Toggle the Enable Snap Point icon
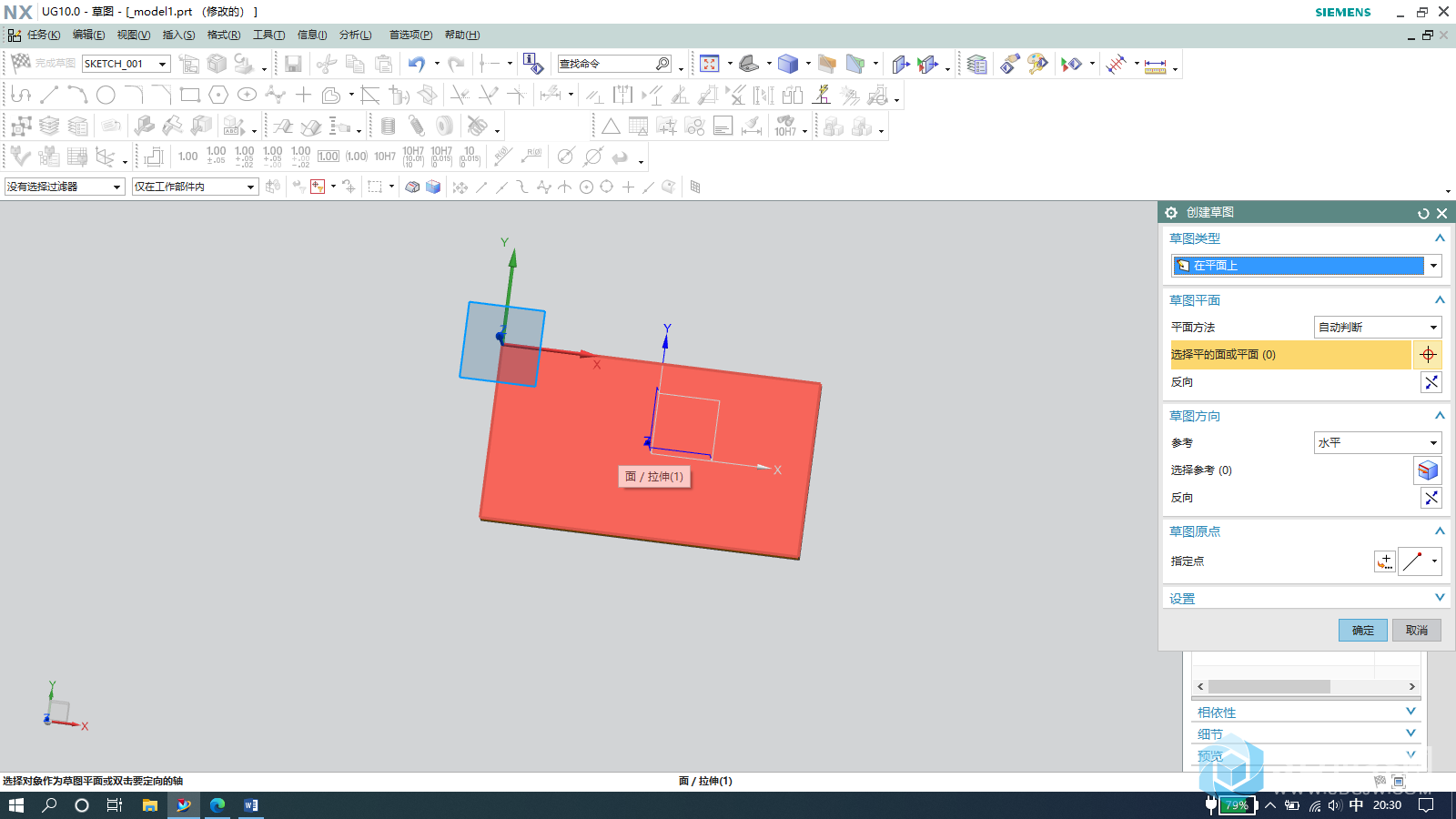1456x819 pixels. (460, 187)
